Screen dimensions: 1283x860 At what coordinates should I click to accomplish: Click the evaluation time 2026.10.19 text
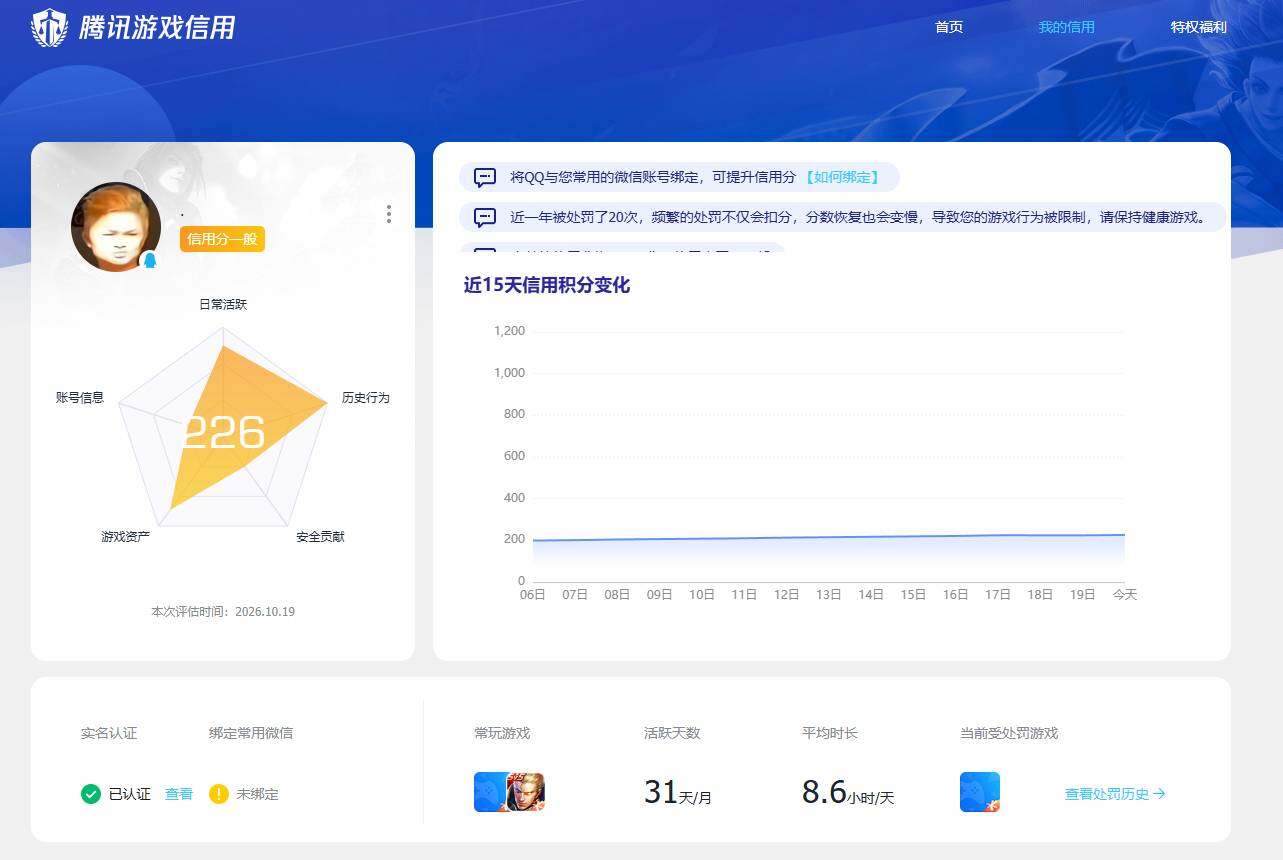pos(223,611)
